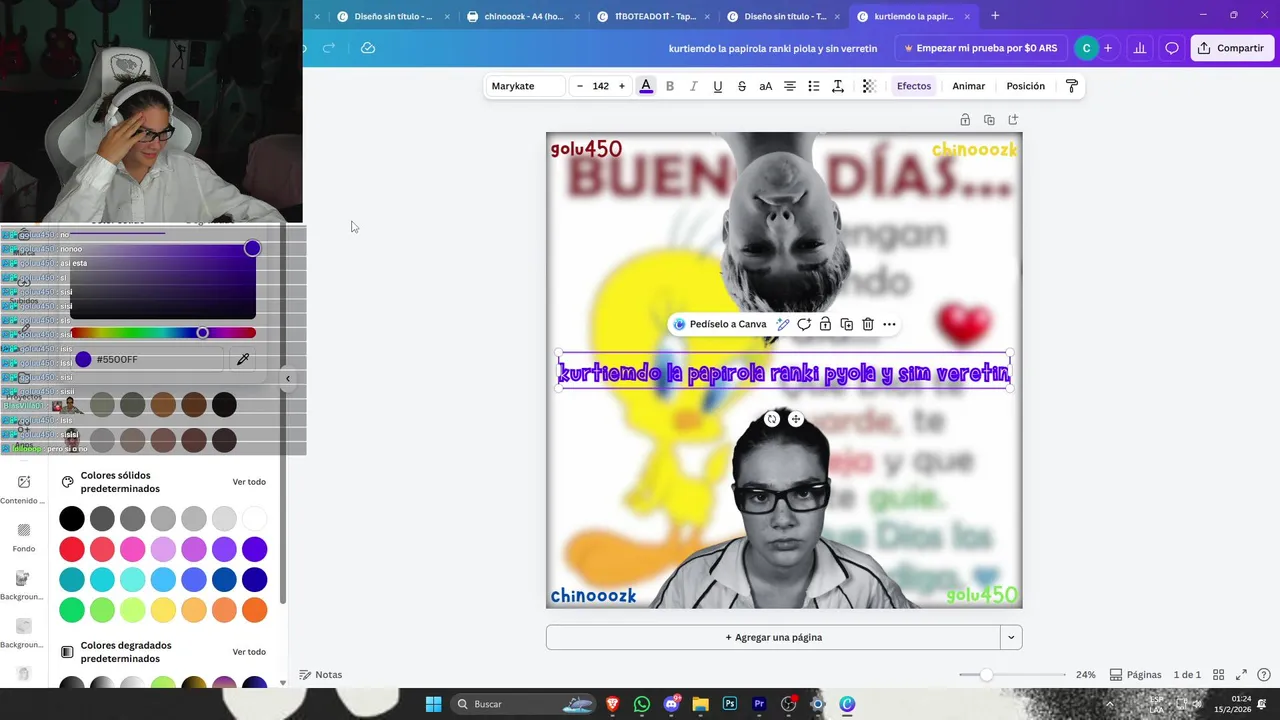Open the text color picker icon
The height and width of the screenshot is (720, 1280).
click(x=646, y=86)
